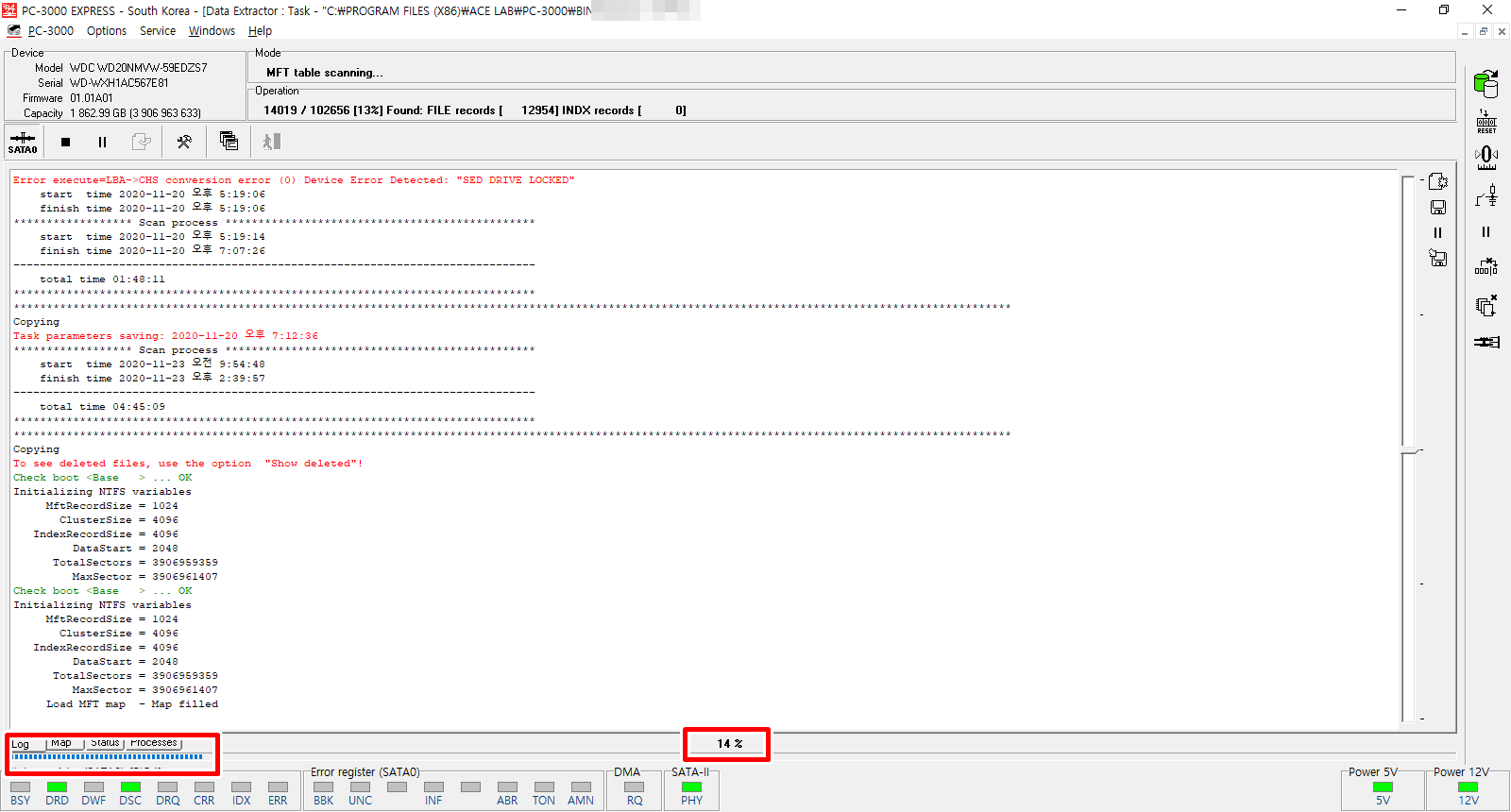Click the DRD status indicator
The image size is (1511, 812).
click(57, 787)
